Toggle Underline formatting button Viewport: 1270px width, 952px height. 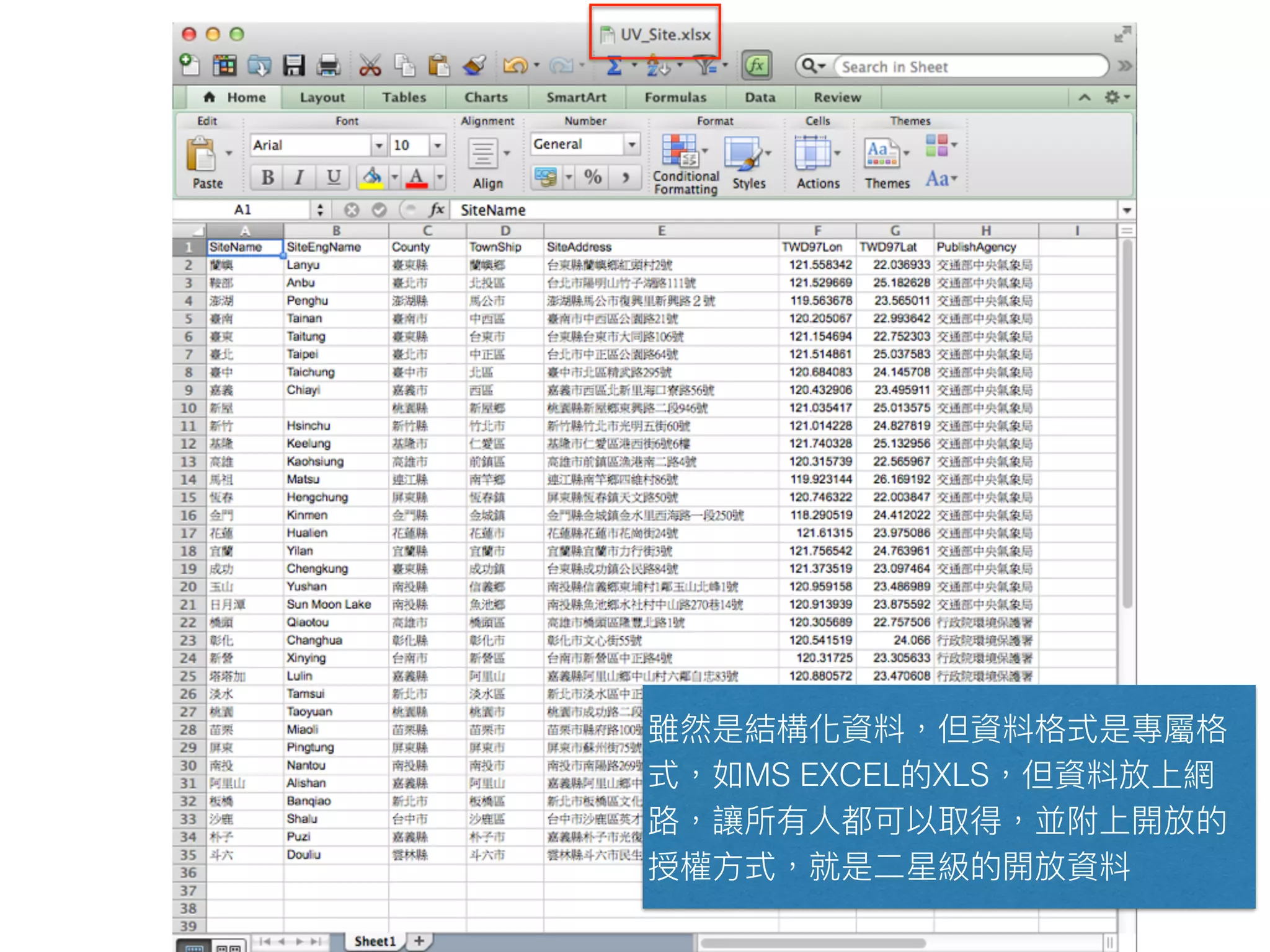pyautogui.click(x=334, y=178)
